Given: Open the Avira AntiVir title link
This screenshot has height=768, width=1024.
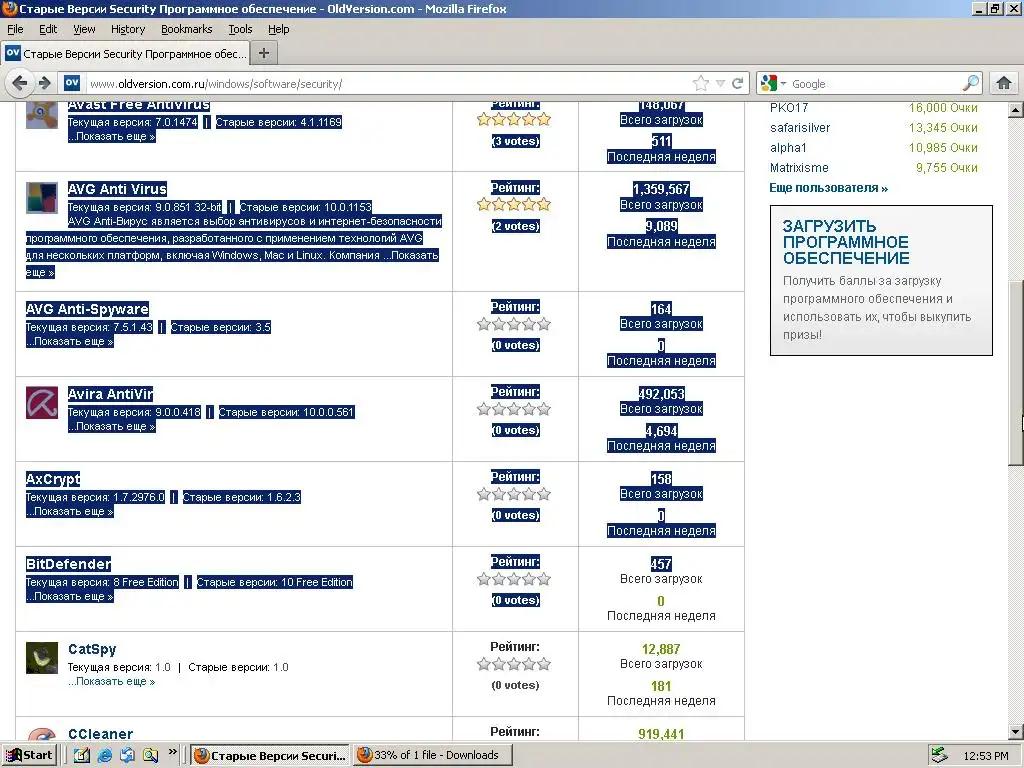Looking at the screenshot, I should [110, 394].
